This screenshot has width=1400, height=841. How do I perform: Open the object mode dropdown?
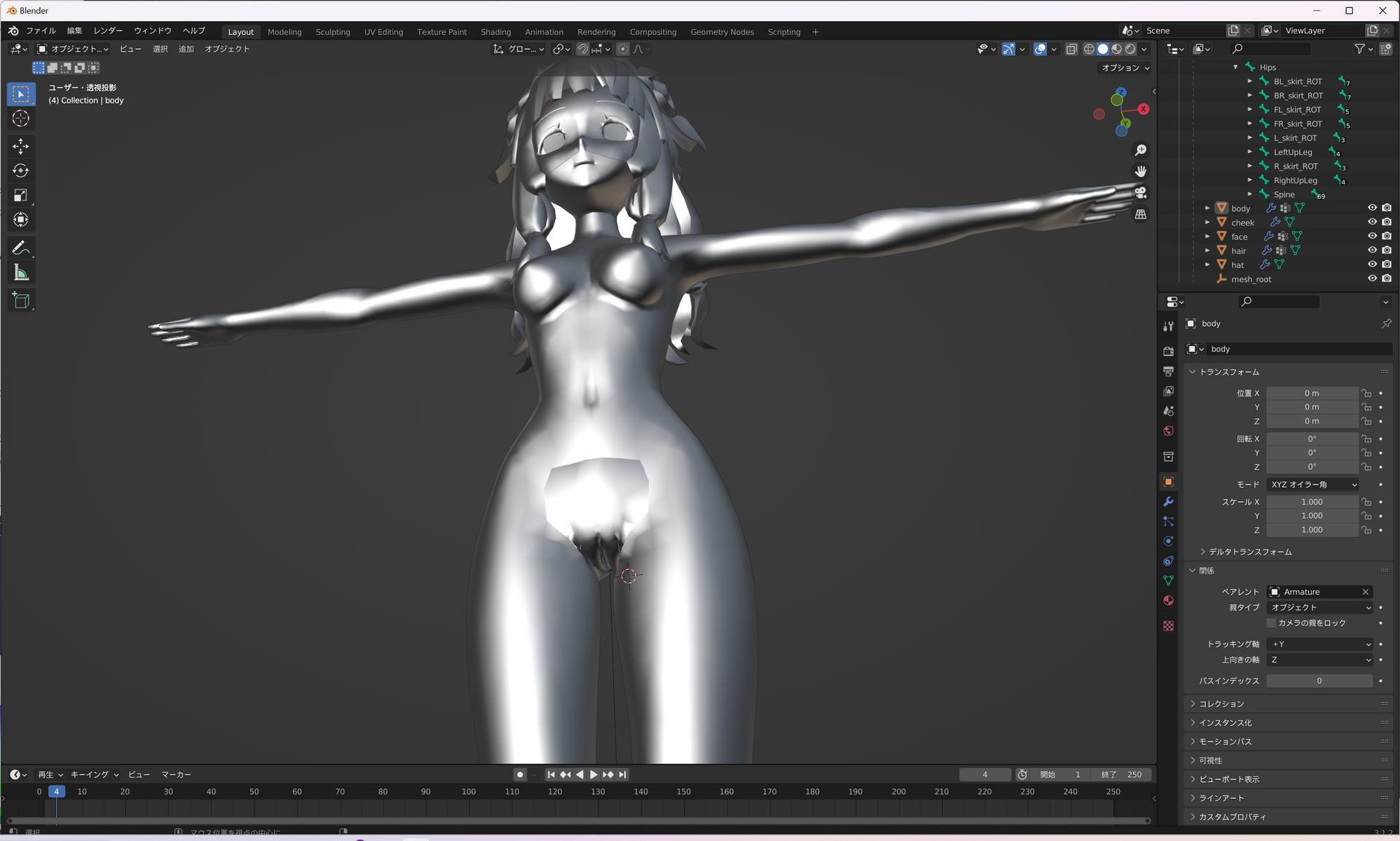72,49
